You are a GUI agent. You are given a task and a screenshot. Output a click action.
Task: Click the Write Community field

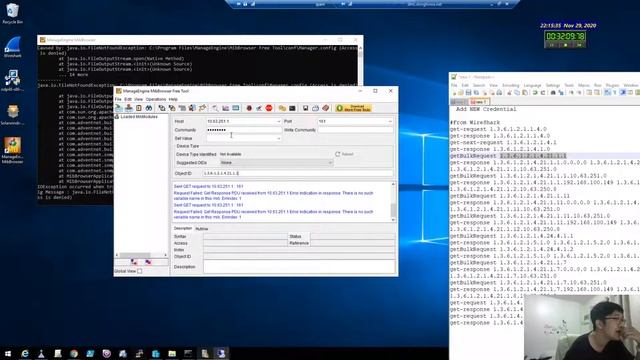355,130
